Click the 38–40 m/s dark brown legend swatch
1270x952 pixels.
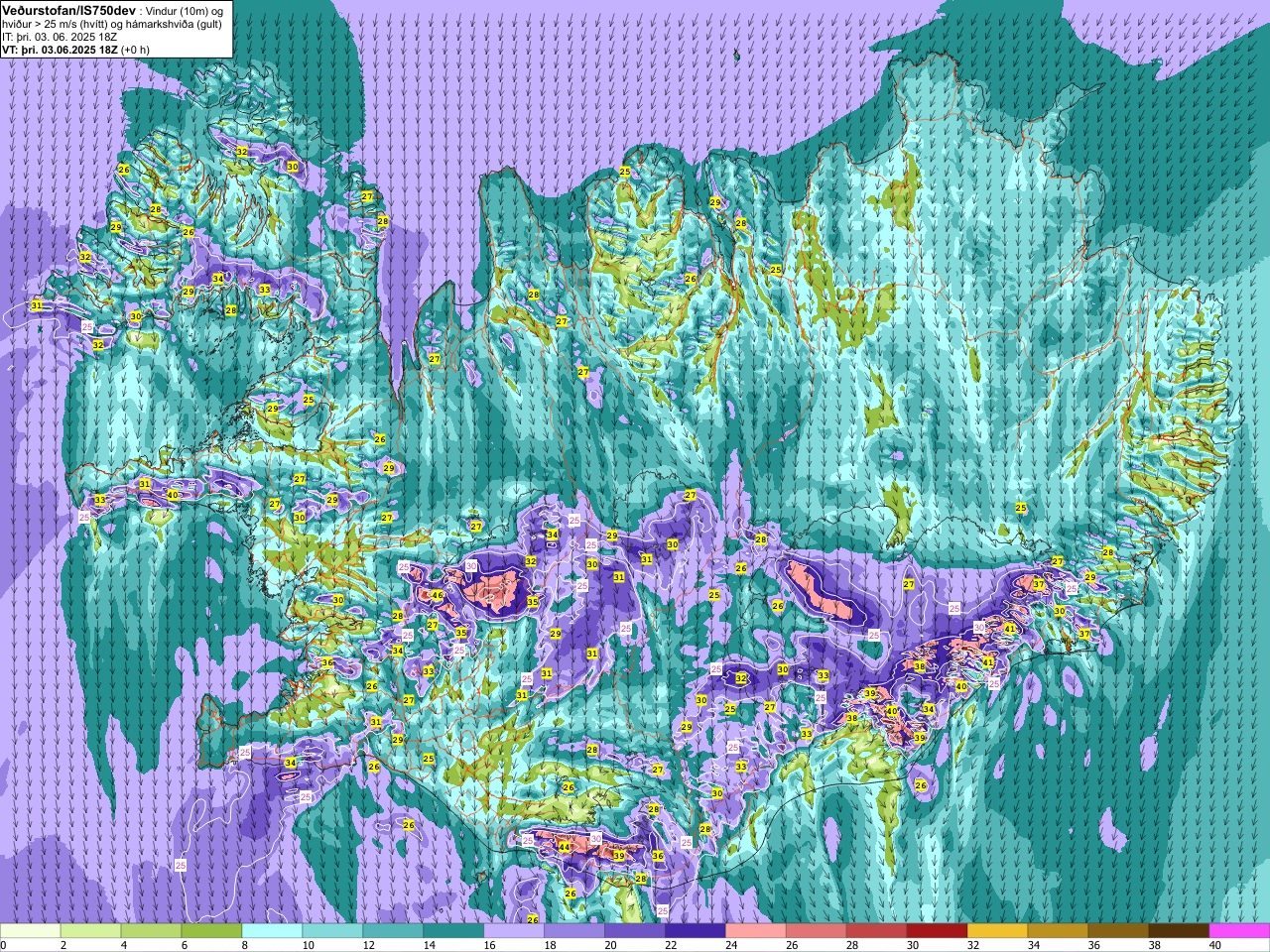(x=1180, y=931)
